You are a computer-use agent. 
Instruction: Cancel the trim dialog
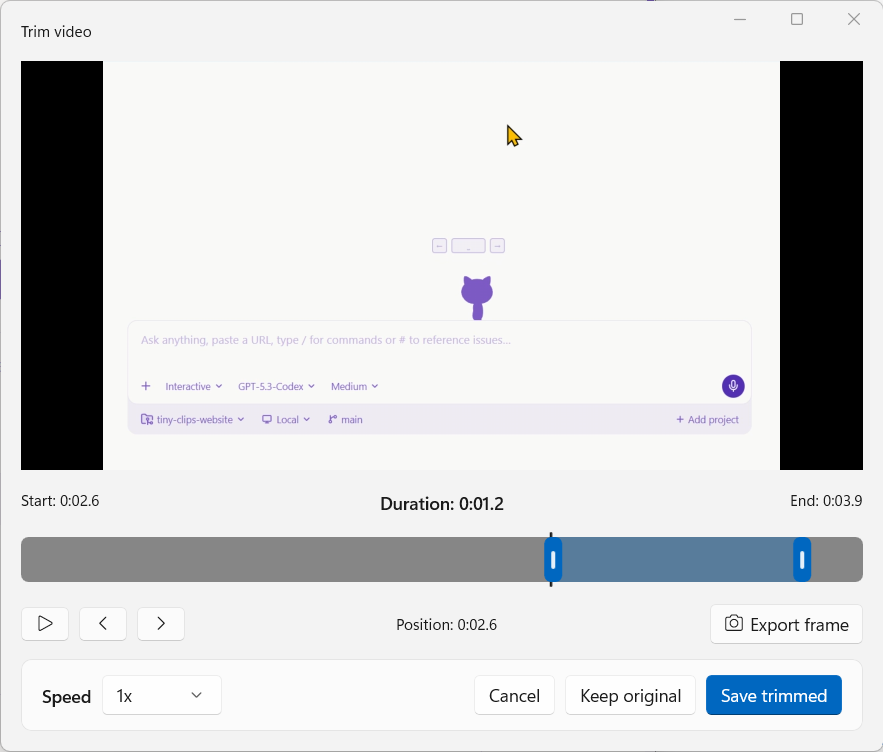coord(514,696)
